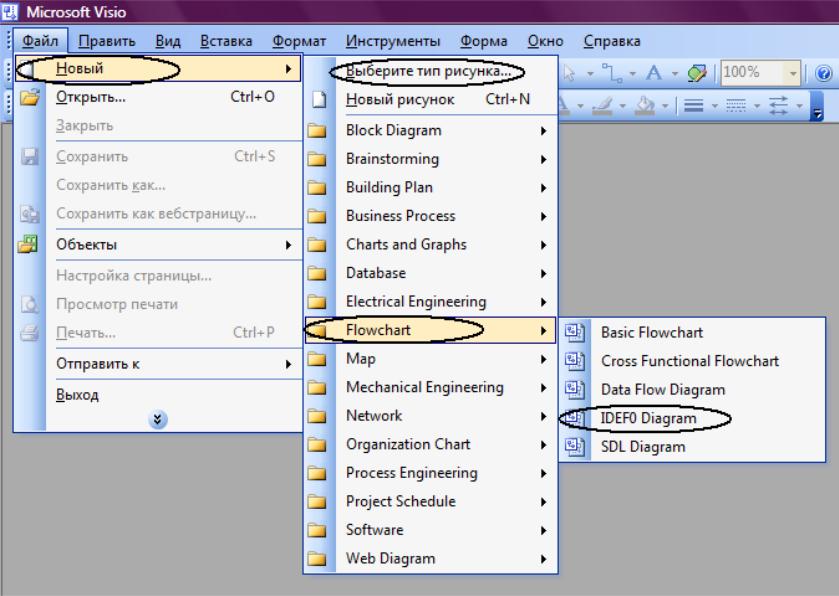The height and width of the screenshot is (596, 839).
Task: Click the open folder icon beside Открыть
Action: pos(30,97)
